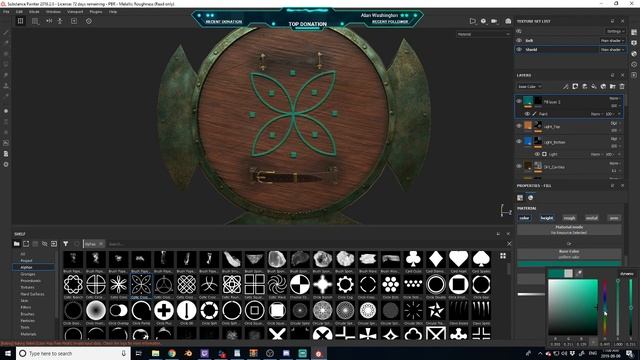The width and height of the screenshot is (640, 360).
Task: Click the smart material sphere icon in Layers
Action: pos(603,87)
